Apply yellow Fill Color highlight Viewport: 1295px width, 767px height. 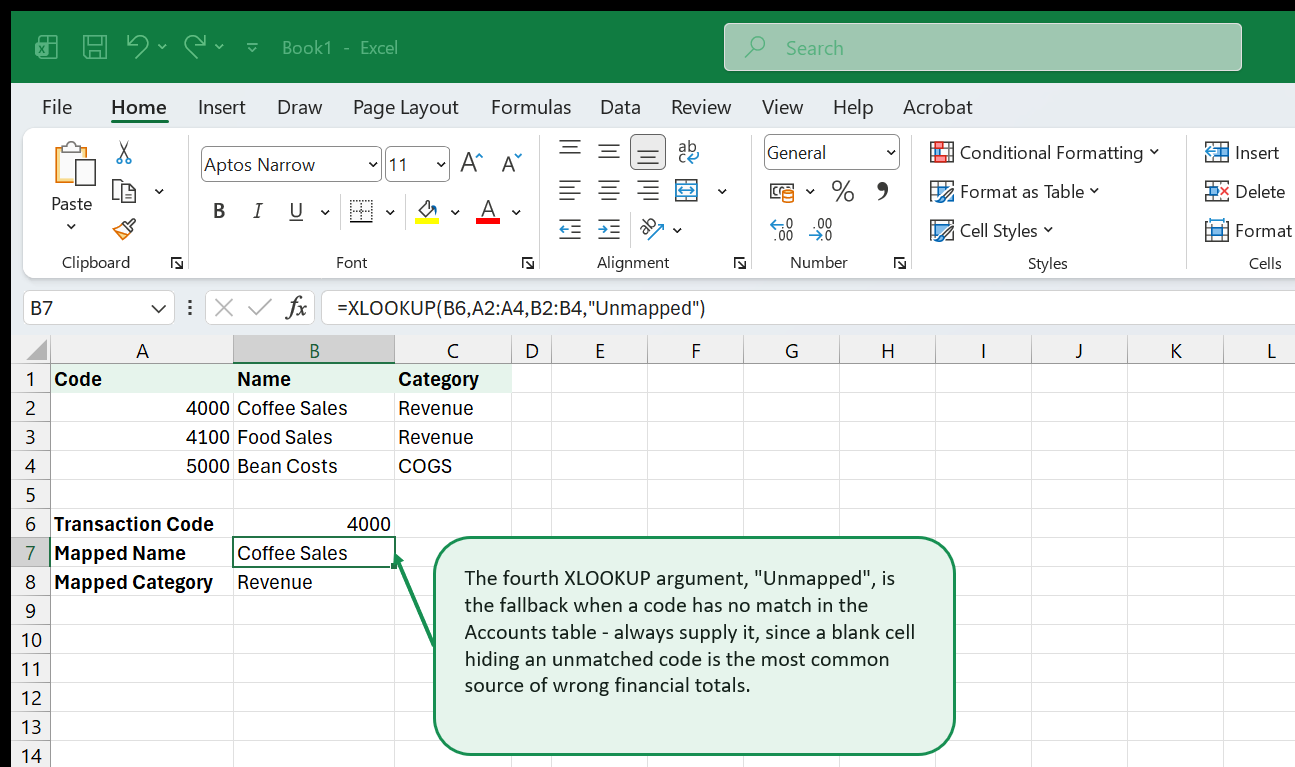427,211
